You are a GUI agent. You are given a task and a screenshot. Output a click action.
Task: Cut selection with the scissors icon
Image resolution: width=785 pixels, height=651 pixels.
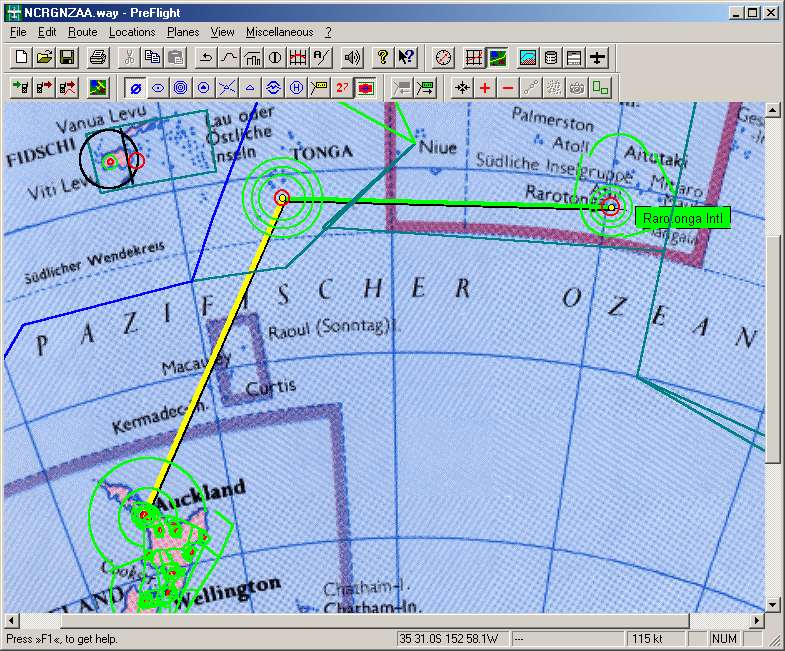(x=129, y=58)
